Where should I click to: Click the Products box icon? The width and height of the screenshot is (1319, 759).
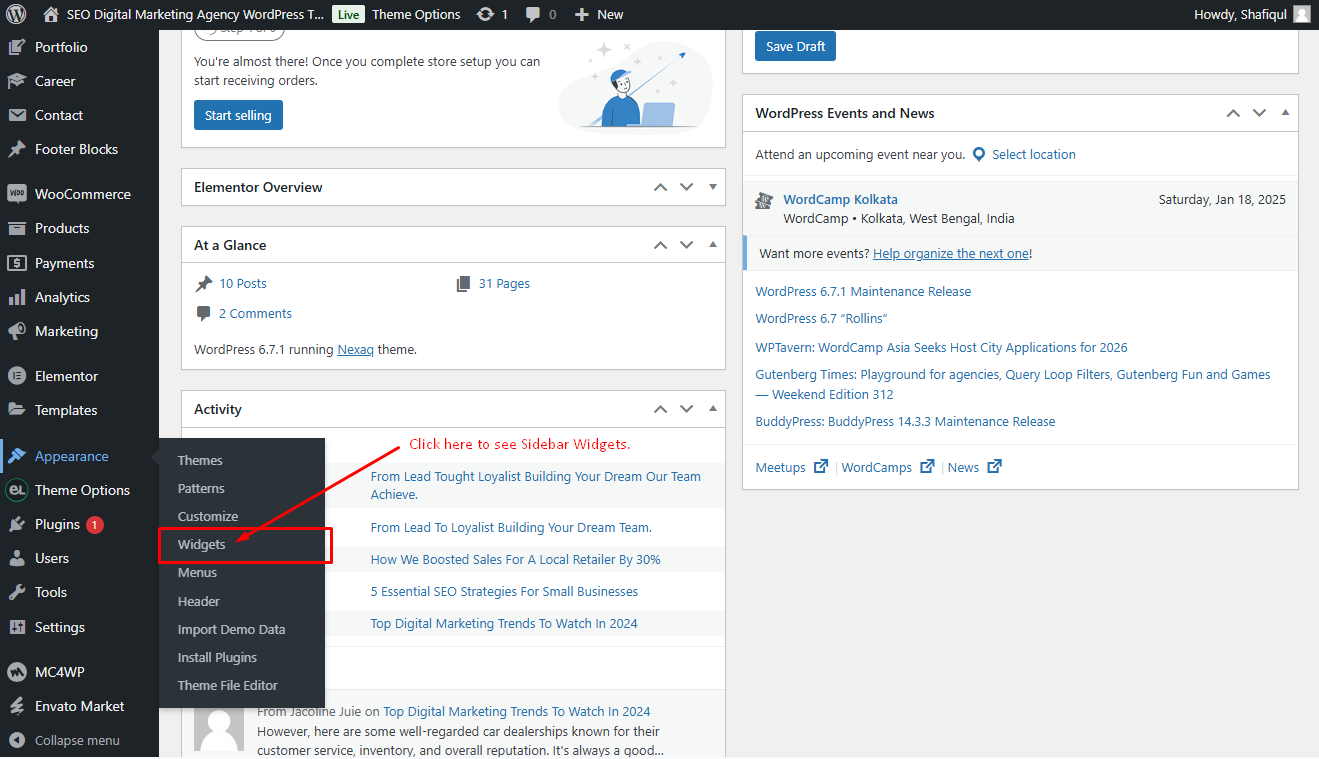pos(16,228)
